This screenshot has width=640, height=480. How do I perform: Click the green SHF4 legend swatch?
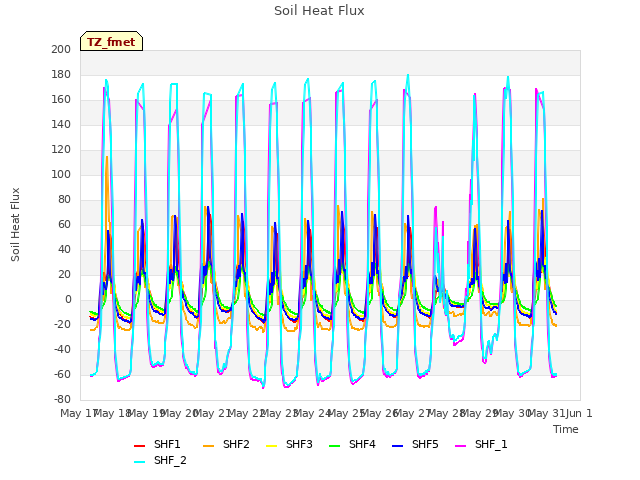coord(334,446)
